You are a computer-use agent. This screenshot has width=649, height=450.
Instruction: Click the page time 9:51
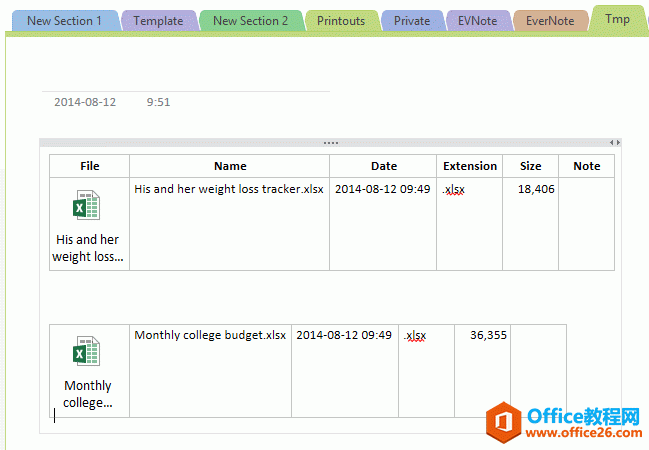click(x=158, y=102)
